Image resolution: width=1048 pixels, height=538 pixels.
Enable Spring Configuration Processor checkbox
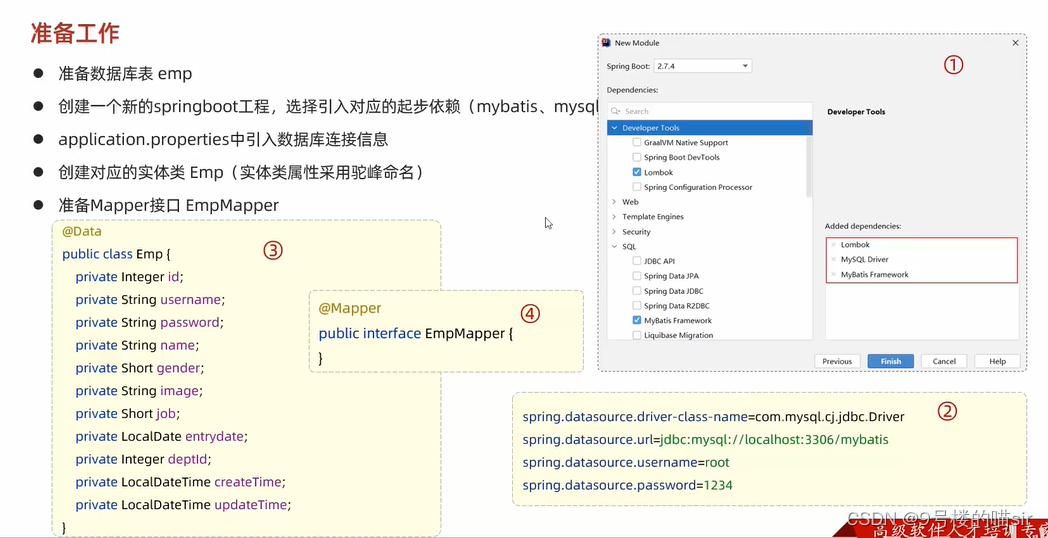coord(636,187)
